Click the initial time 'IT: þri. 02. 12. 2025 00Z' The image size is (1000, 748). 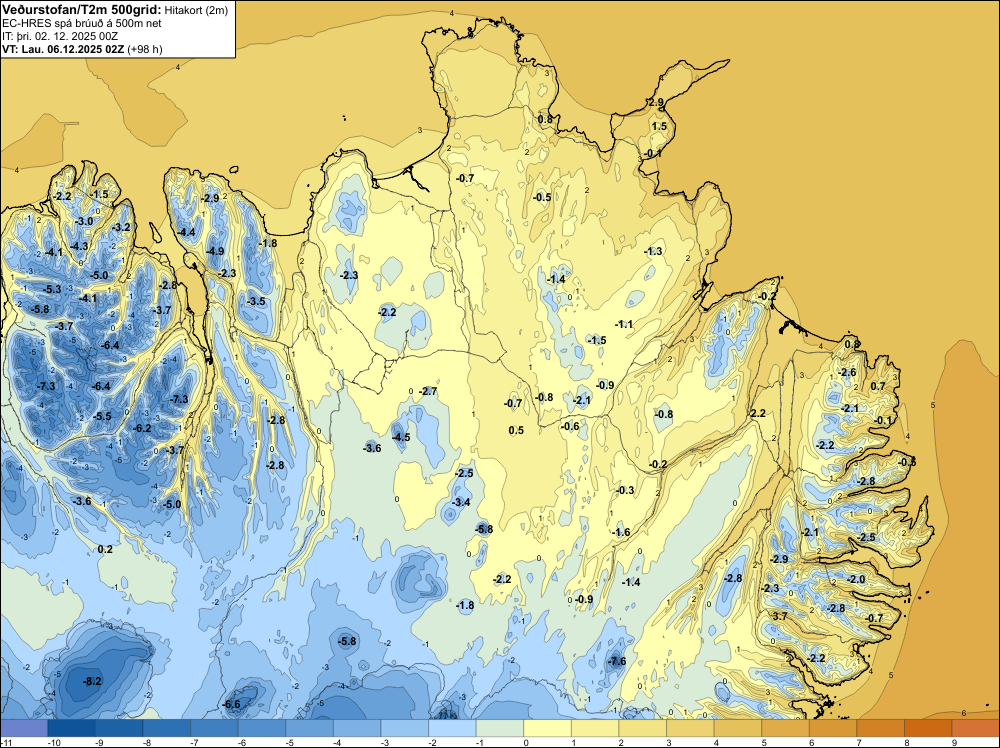[60, 36]
